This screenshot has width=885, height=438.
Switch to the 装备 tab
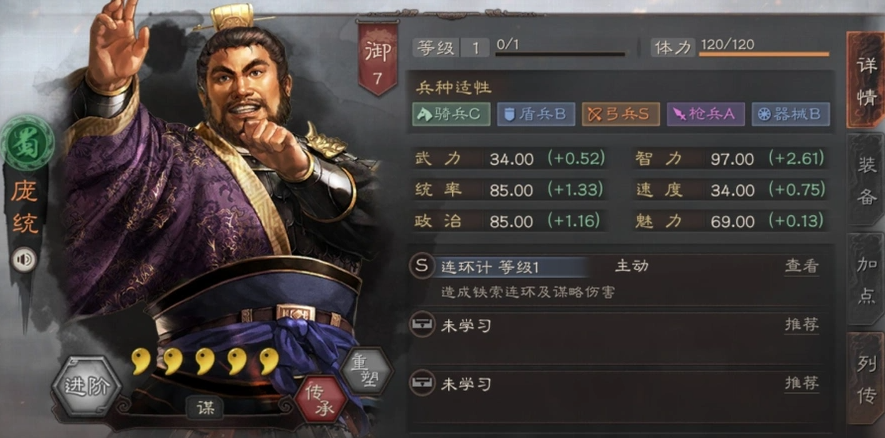(x=866, y=179)
